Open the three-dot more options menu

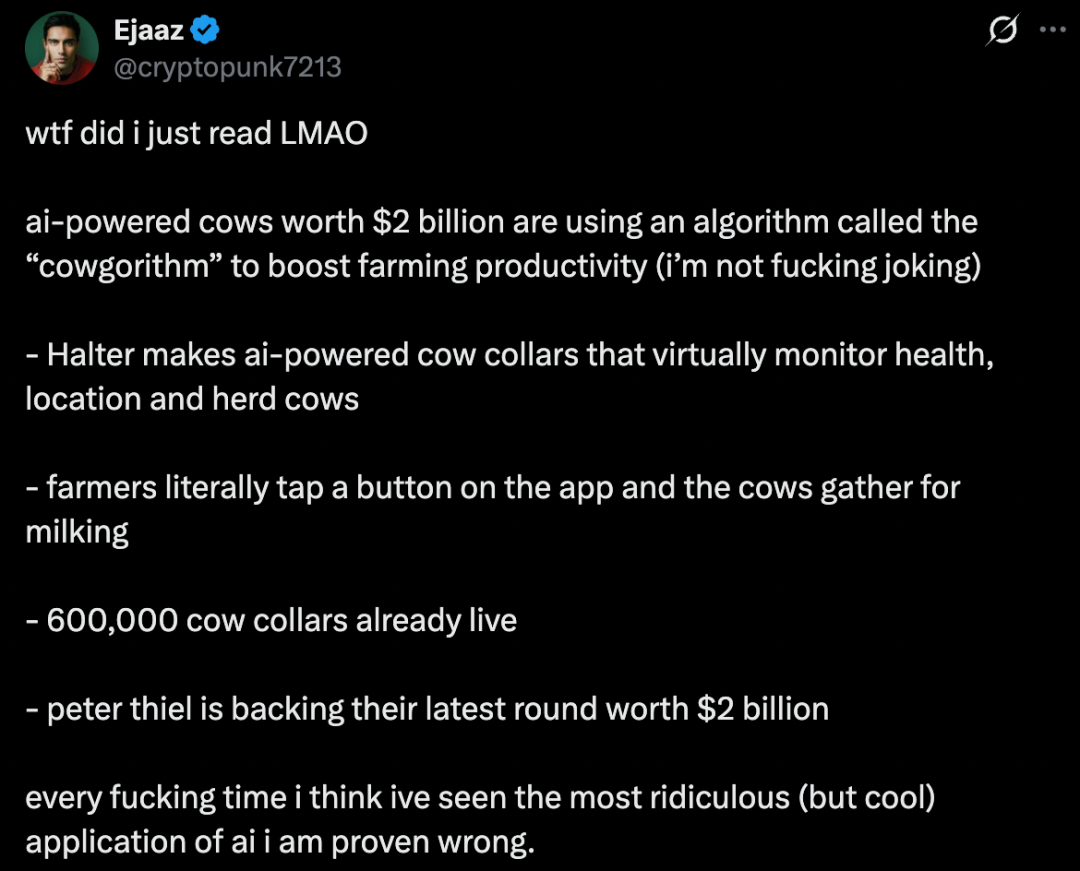[1053, 30]
